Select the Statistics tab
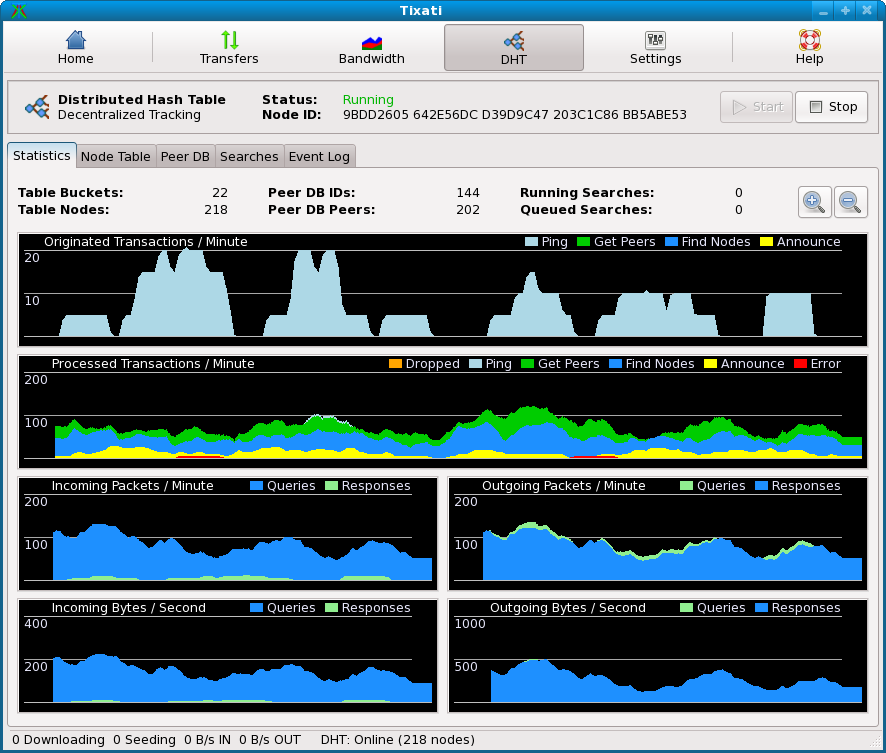 42,156
